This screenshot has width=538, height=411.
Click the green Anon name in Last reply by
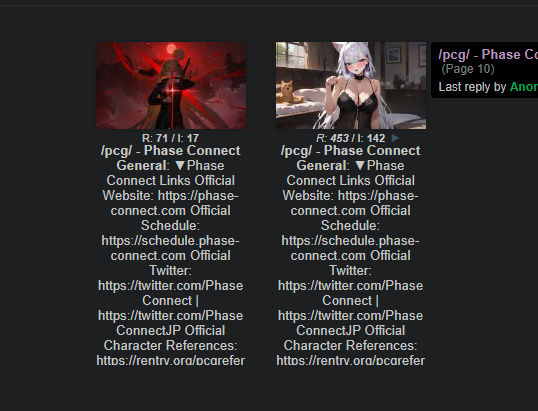[524, 87]
